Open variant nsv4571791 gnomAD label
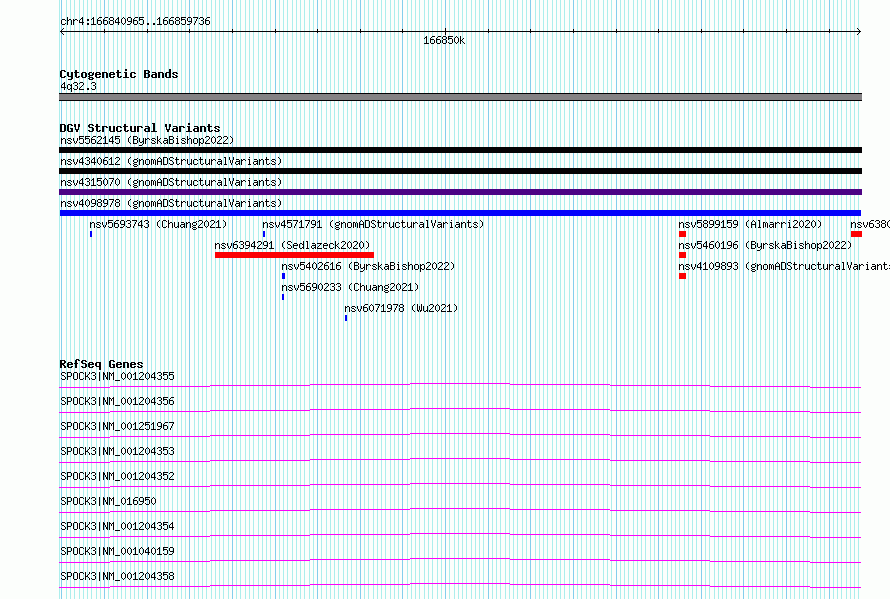The height and width of the screenshot is (599, 890). pos(373,224)
